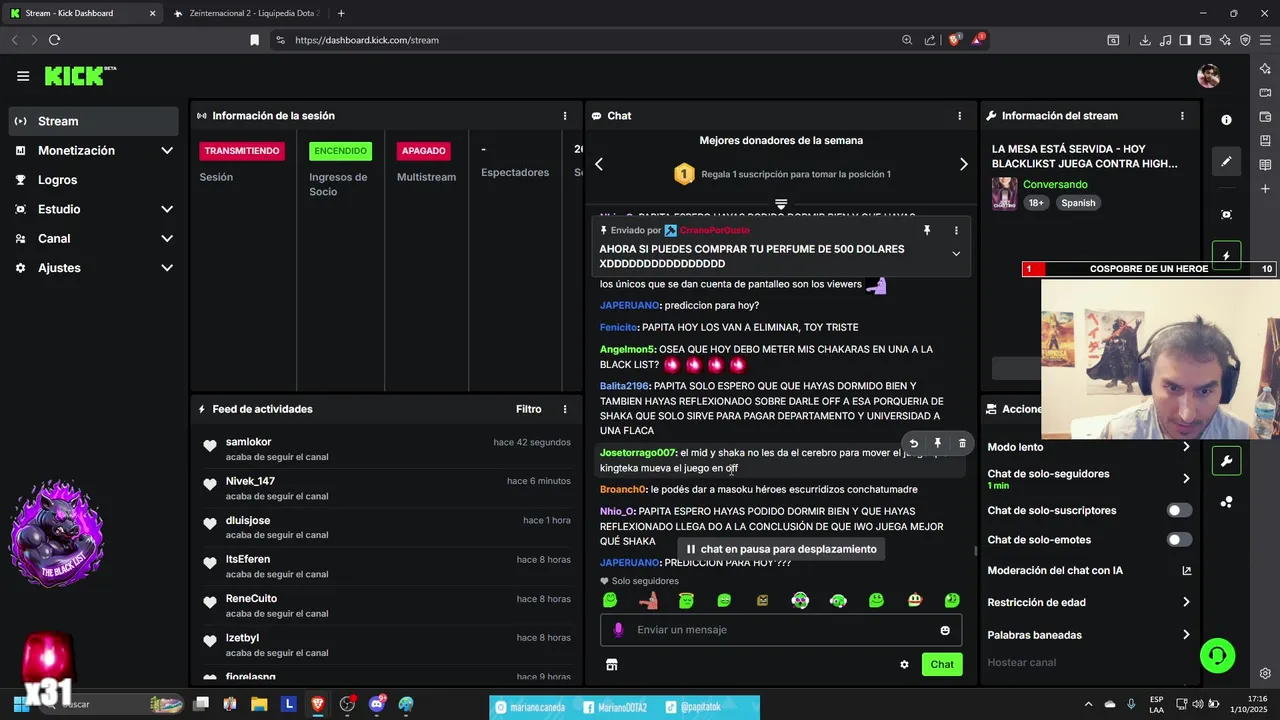Open the user avatar menu at top right
1280x720 pixels.
click(x=1208, y=76)
